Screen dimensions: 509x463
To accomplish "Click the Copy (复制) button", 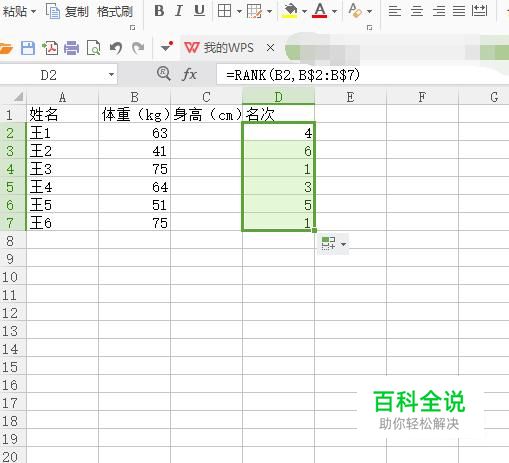I will (x=67, y=12).
